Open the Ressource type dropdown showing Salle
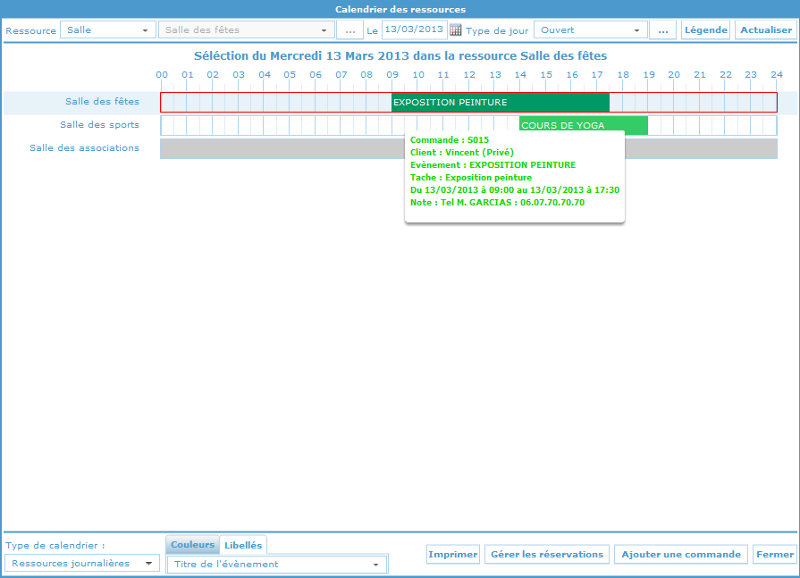Viewport: 800px width, 578px height. [x=107, y=30]
